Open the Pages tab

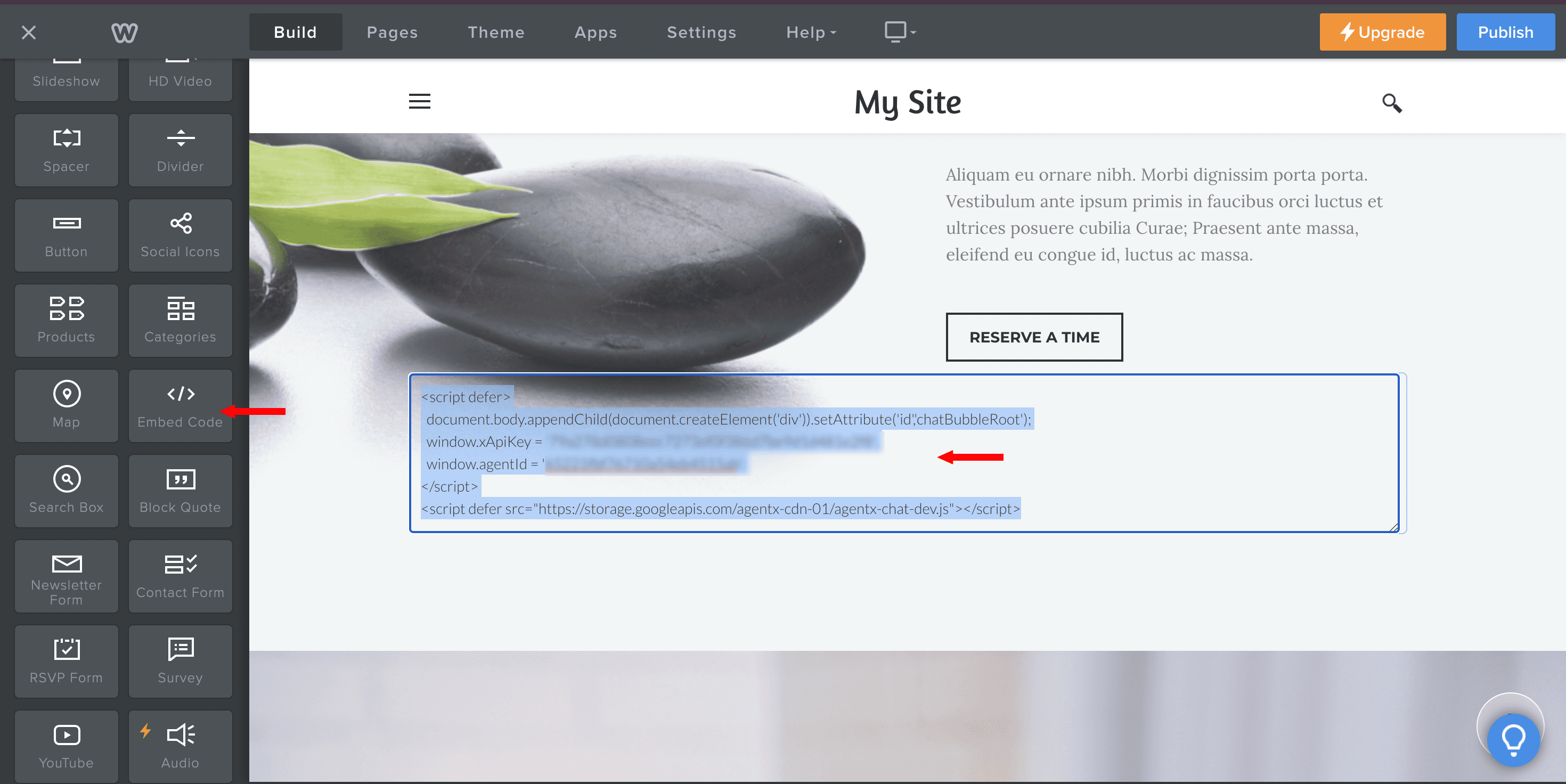tap(392, 32)
